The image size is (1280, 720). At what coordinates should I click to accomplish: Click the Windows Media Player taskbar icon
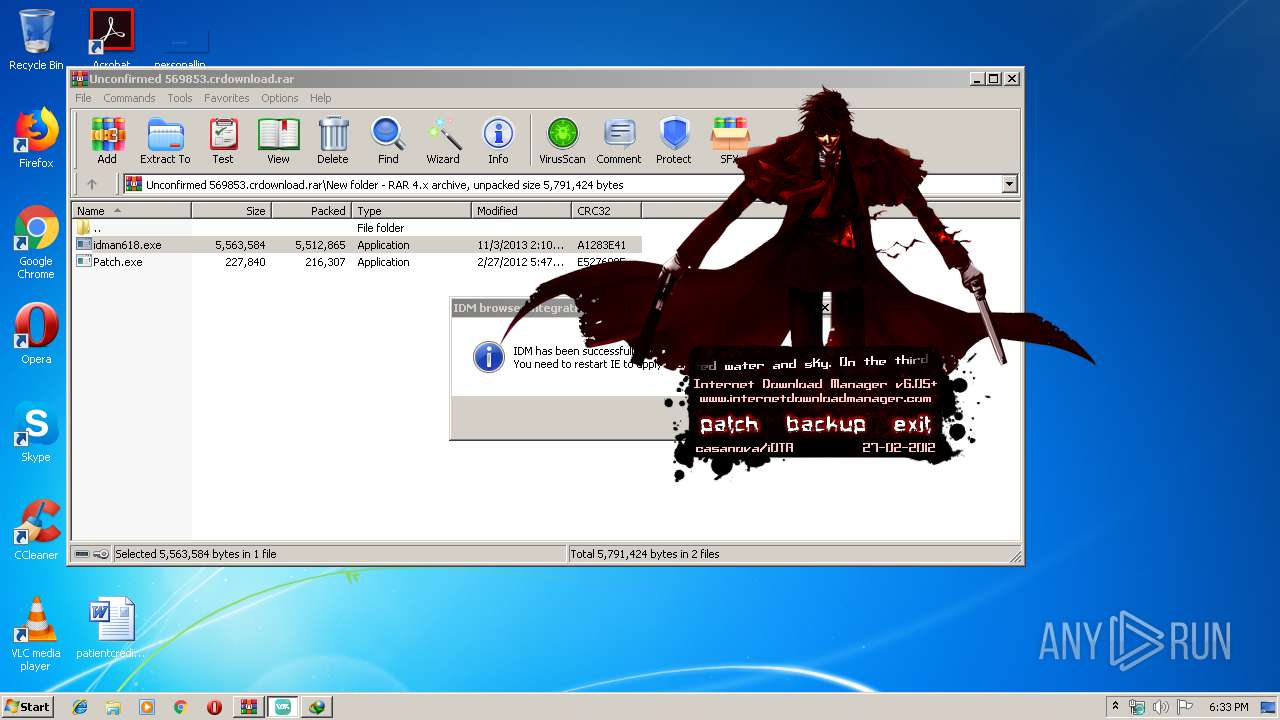tap(147, 707)
